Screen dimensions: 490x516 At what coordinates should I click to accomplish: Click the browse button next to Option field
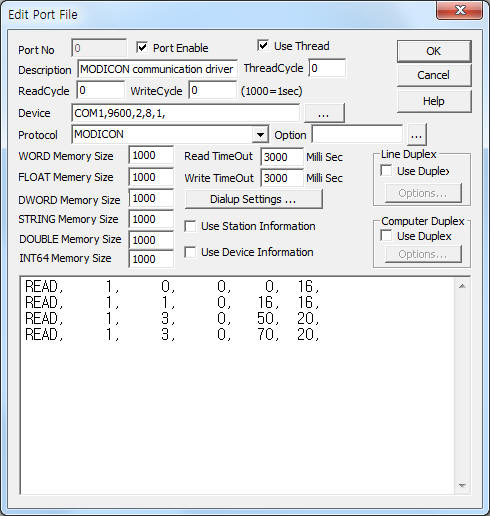(x=416, y=135)
